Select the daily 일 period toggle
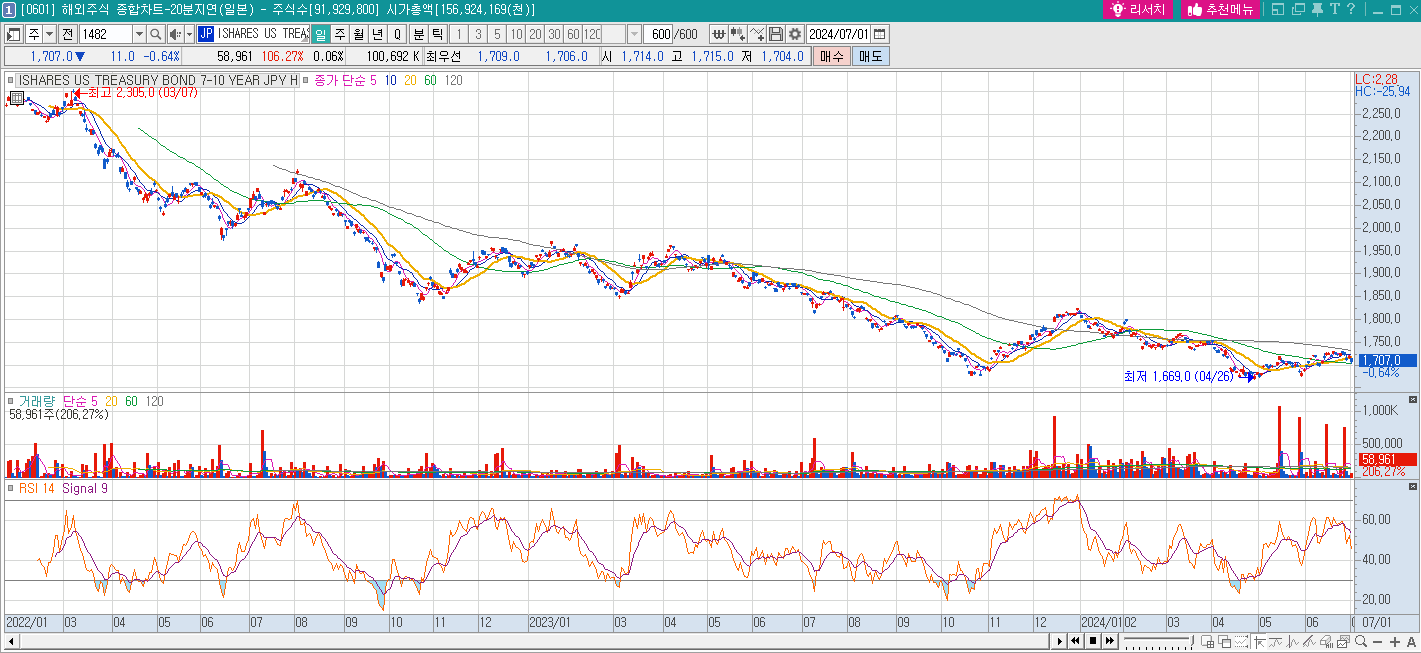The width and height of the screenshot is (1421, 653). (x=321, y=34)
